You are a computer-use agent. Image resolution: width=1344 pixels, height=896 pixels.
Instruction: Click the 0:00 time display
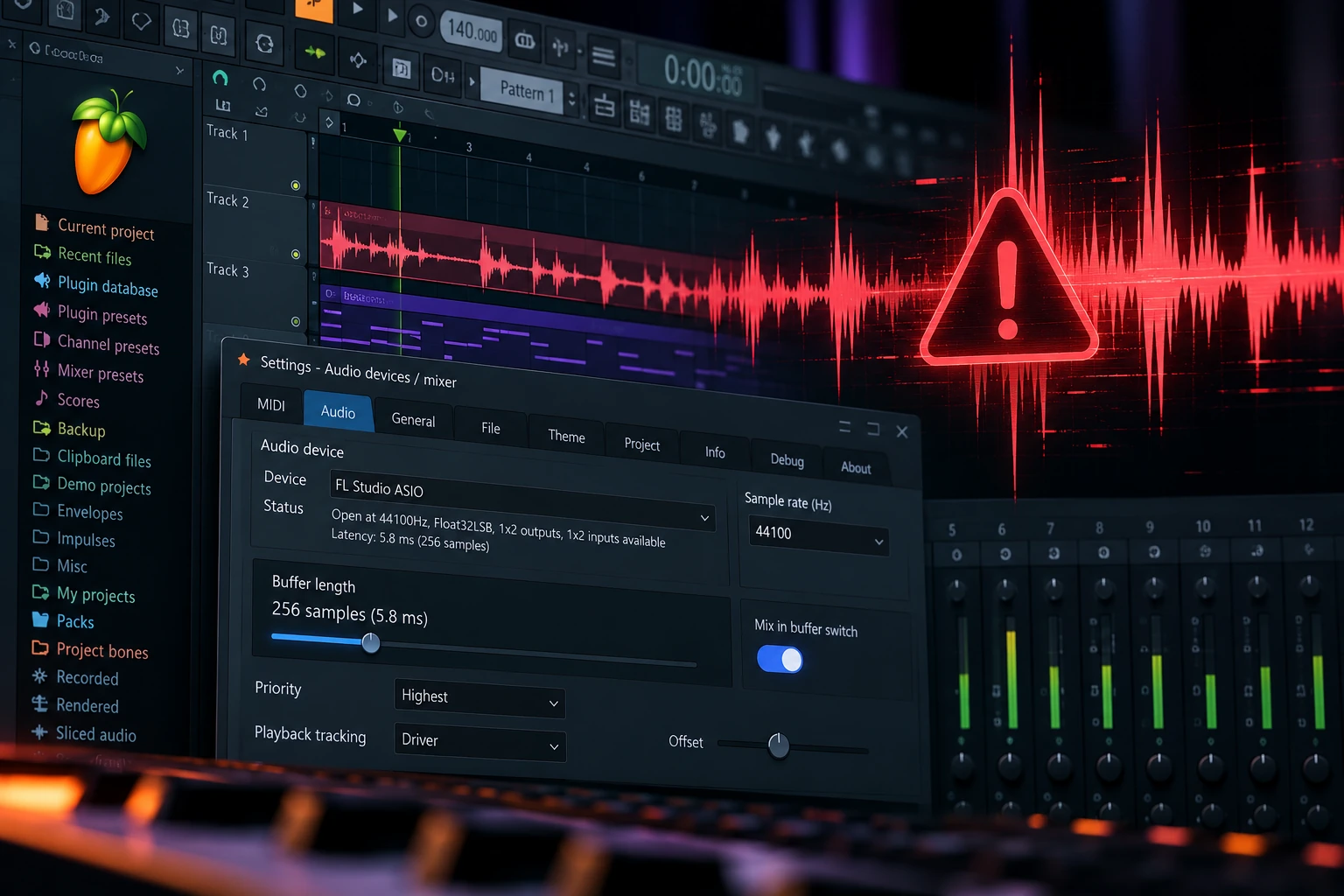(x=703, y=75)
